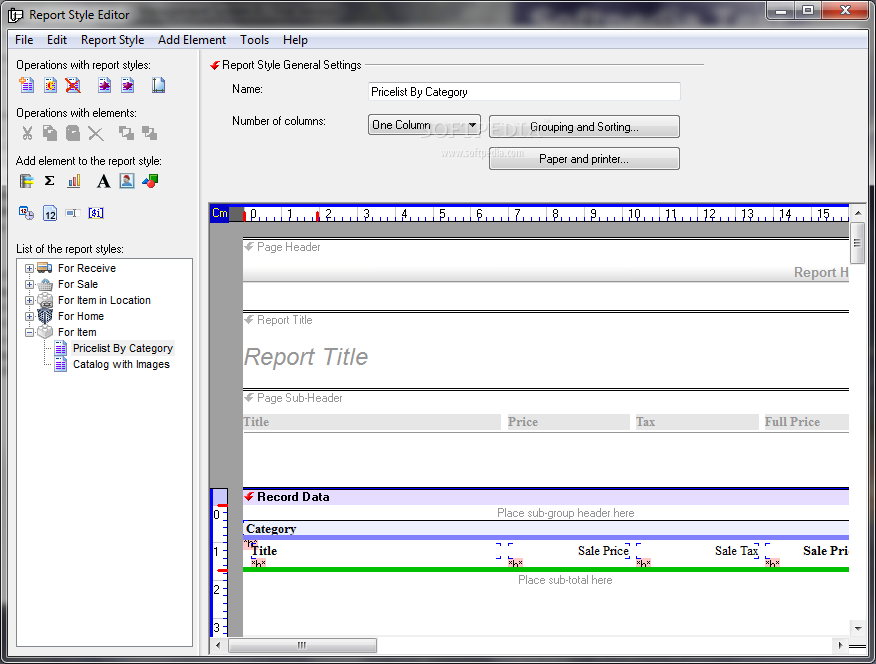Open the Tools menu
Viewport: 876px width, 664px height.
254,40
